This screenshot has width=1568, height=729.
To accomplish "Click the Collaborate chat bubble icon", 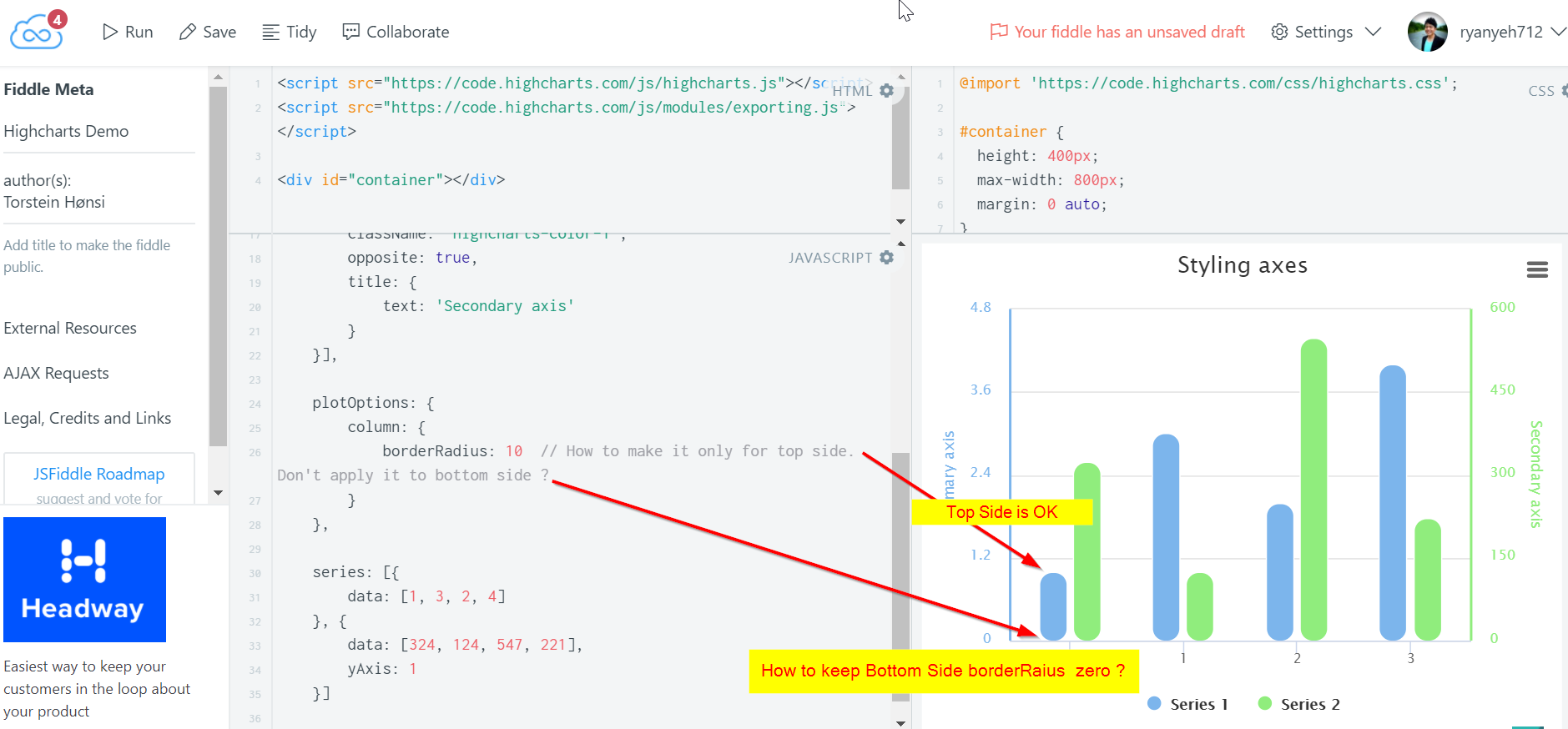I will (351, 31).
